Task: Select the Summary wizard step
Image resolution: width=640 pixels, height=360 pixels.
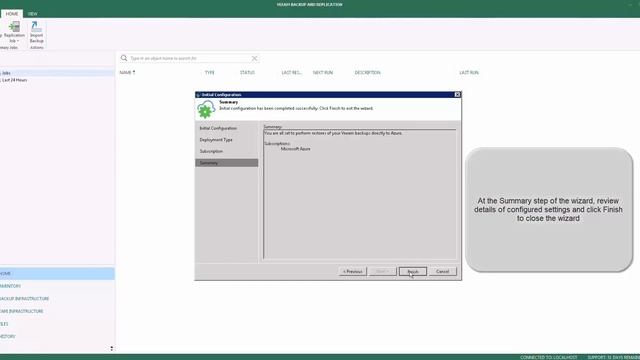Action: point(227,163)
